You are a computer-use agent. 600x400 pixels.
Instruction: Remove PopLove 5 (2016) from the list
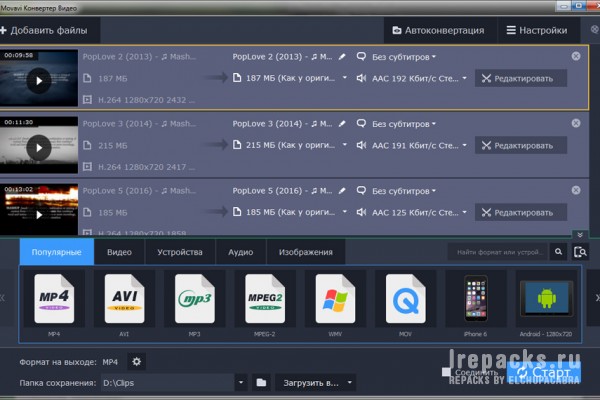[576, 190]
